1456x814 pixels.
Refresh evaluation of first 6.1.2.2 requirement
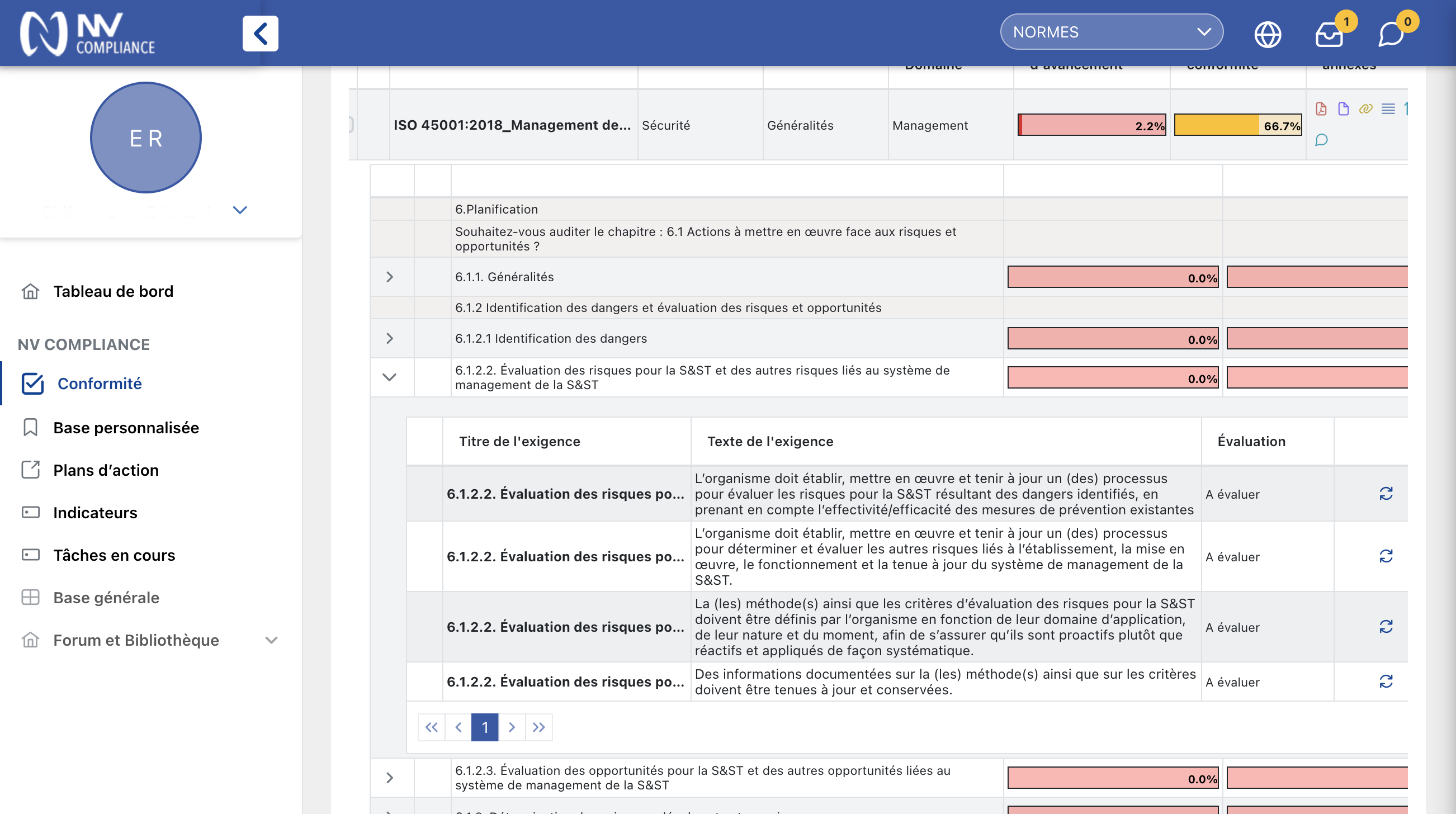click(1386, 494)
